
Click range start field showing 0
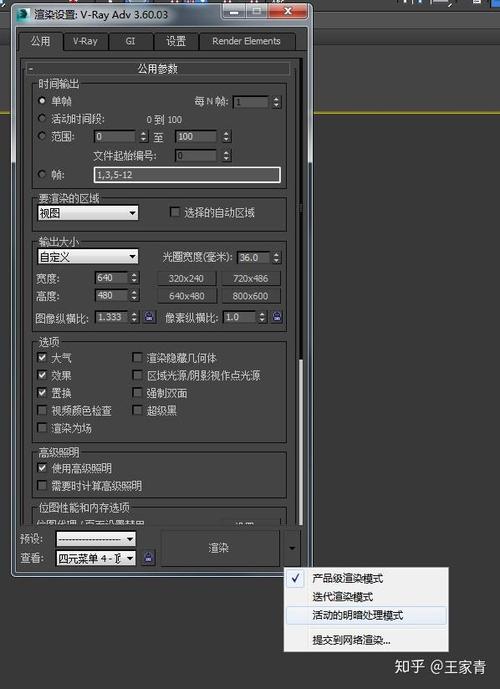pyautogui.click(x=116, y=136)
